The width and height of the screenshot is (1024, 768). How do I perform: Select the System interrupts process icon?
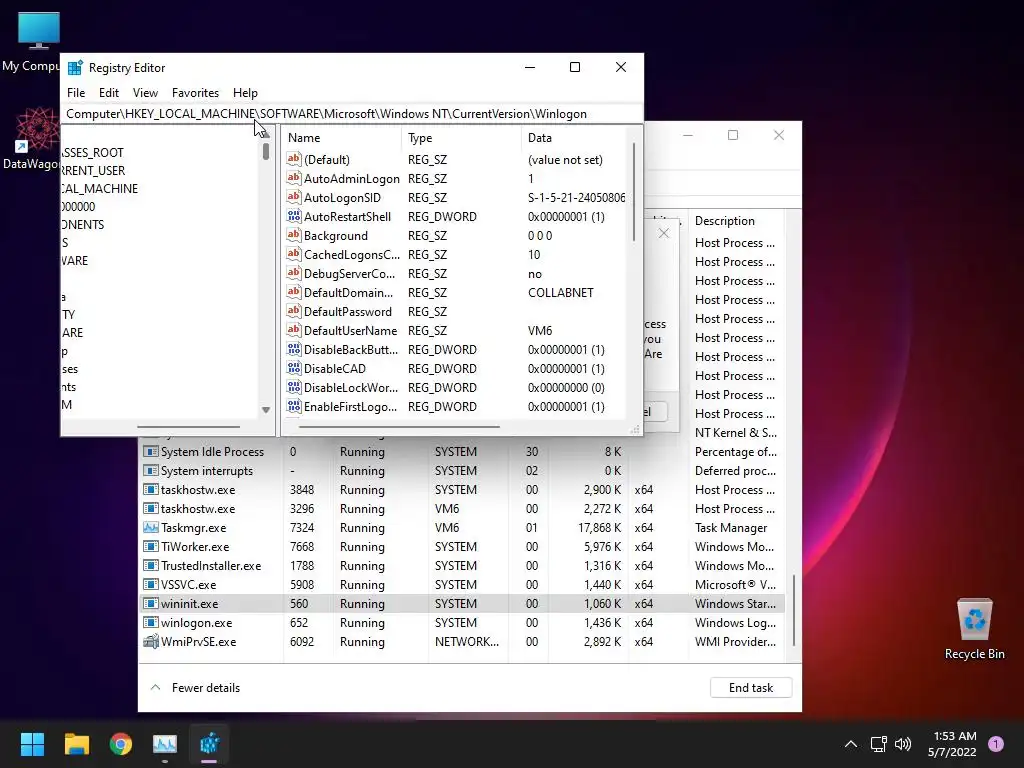(x=151, y=470)
